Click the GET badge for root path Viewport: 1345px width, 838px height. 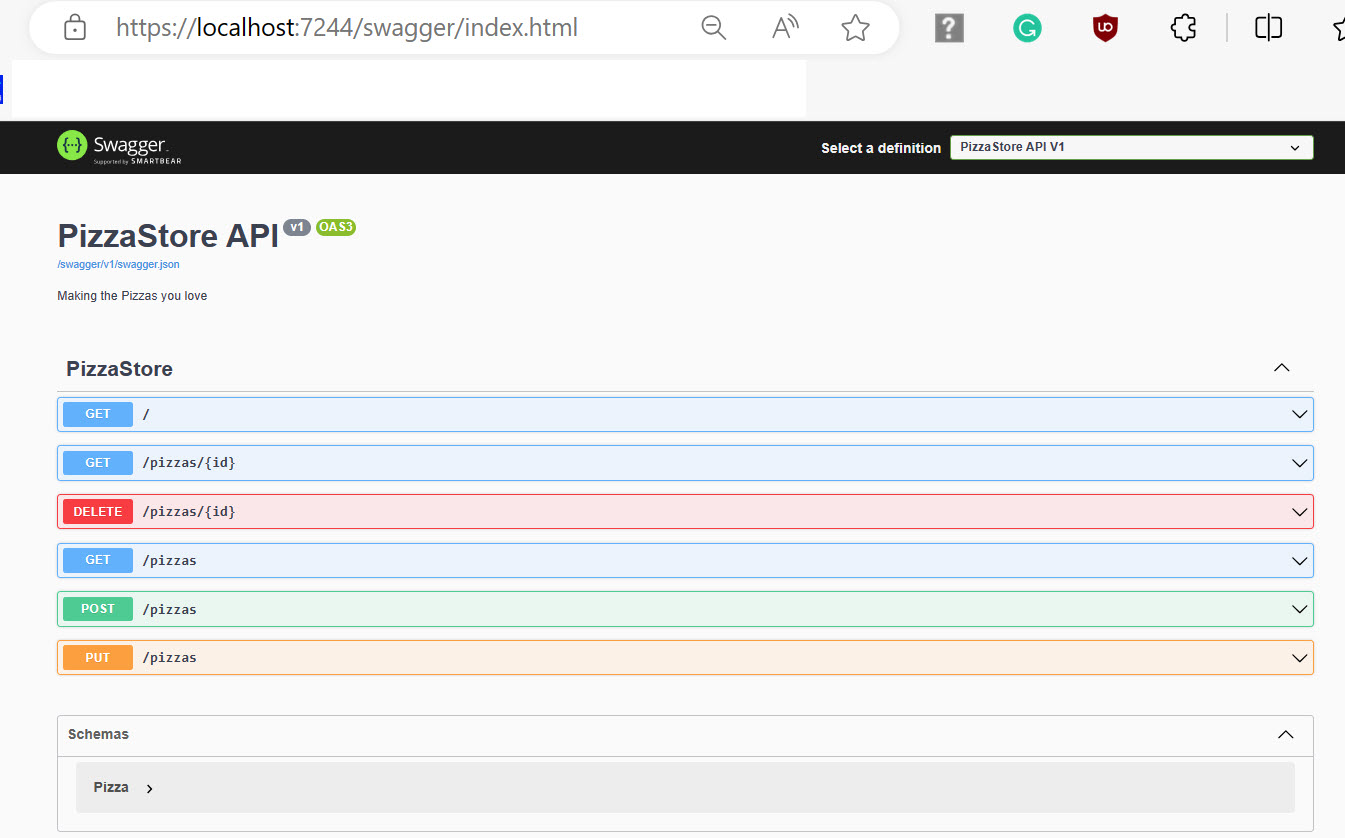coord(98,414)
